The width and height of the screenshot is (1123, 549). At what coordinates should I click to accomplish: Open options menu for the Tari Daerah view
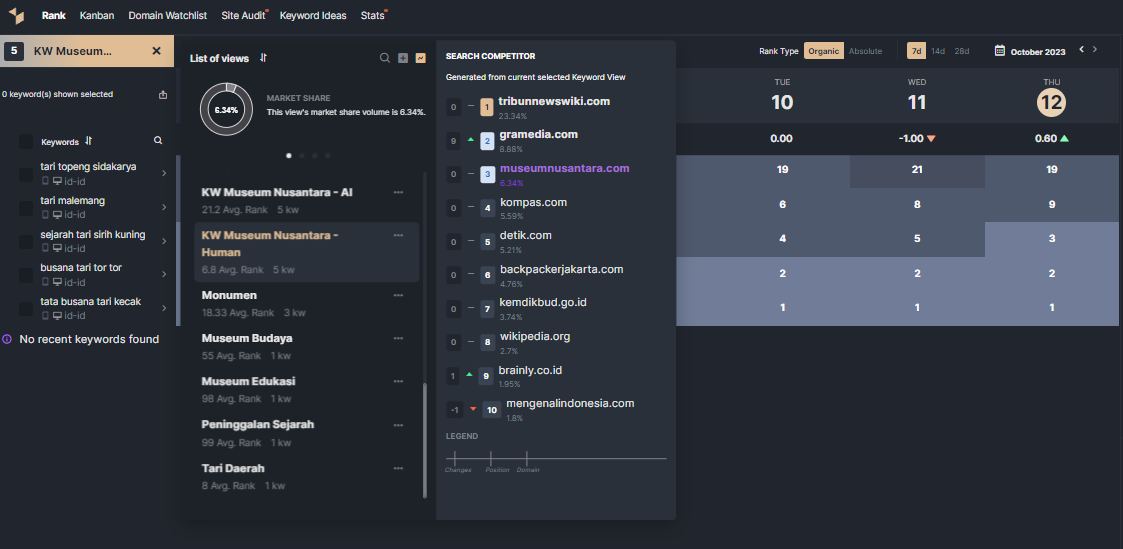pos(398,468)
